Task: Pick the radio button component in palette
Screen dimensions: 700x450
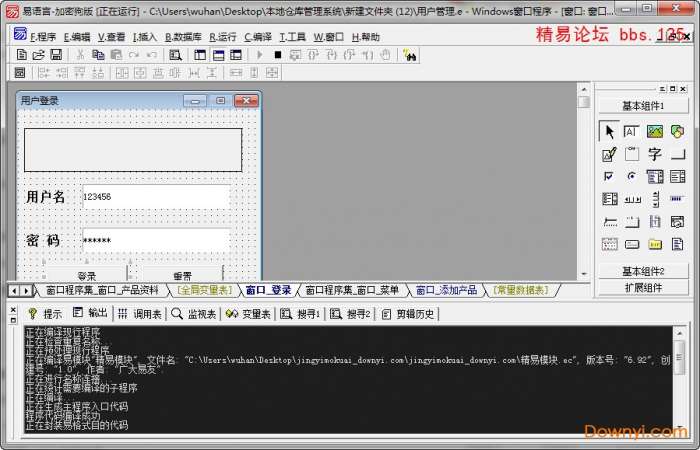Action: [x=632, y=176]
